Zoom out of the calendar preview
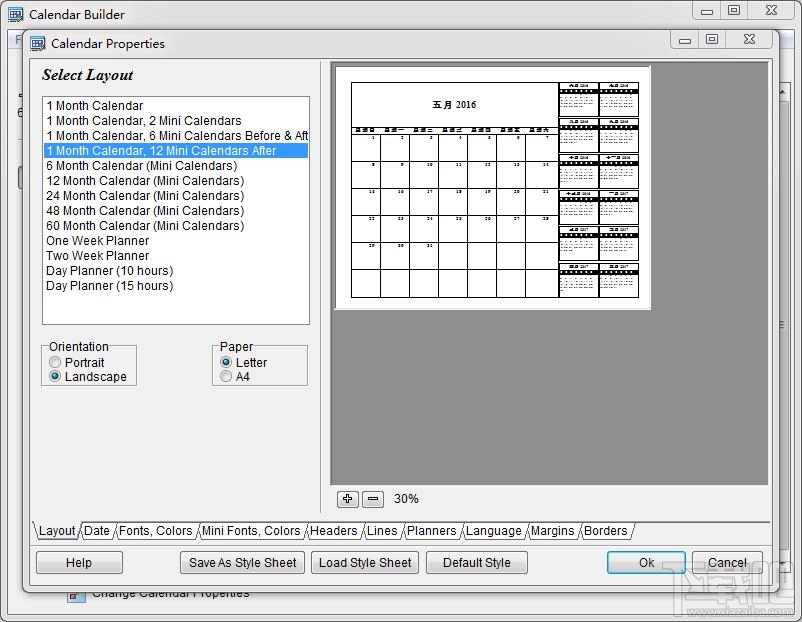802x622 pixels. point(373,498)
